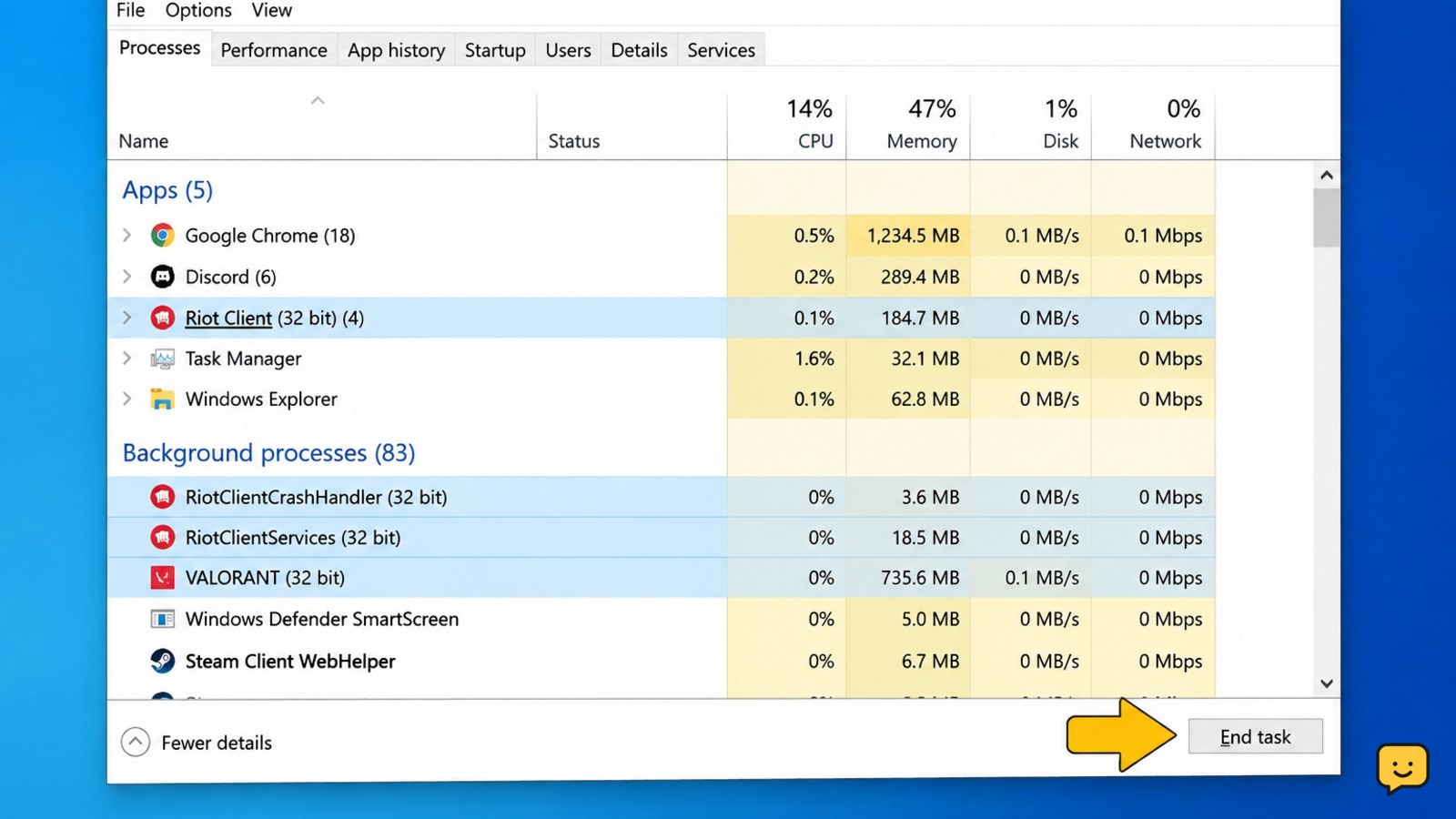Click the RiotClientServices icon
Image resolution: width=1456 pixels, height=819 pixels.
[163, 537]
